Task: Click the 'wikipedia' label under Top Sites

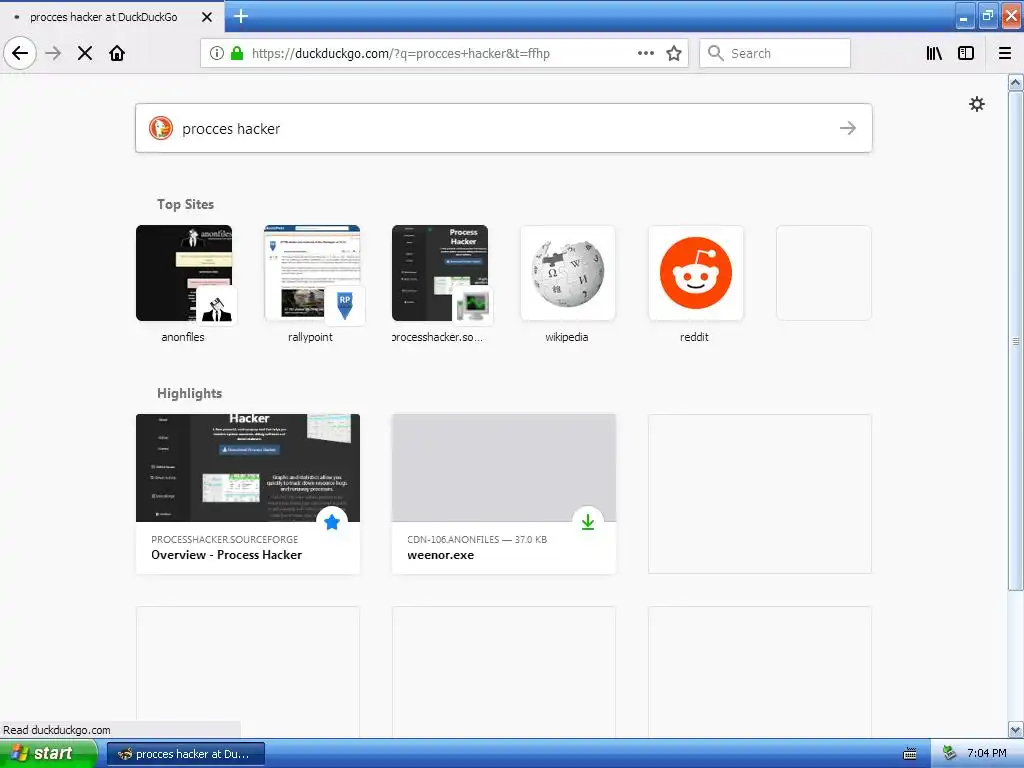Action: click(x=567, y=337)
